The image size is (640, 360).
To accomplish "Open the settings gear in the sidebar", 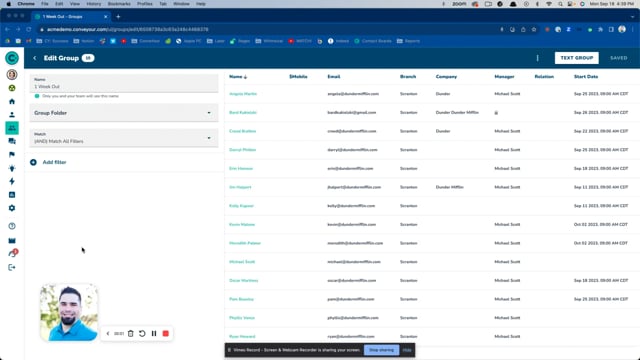I will click(12, 208).
